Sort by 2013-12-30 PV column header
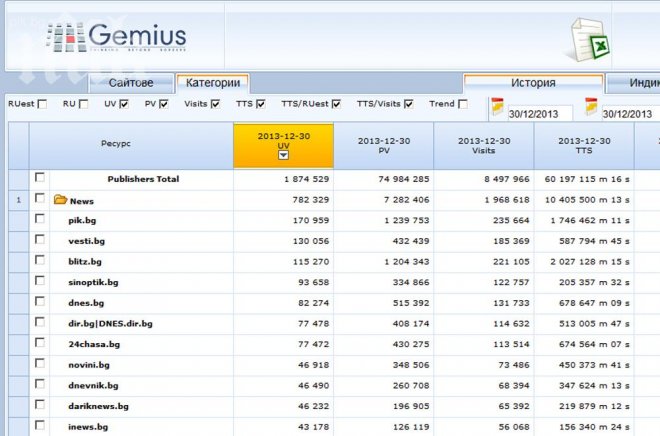This screenshot has width=660, height=436. (x=383, y=146)
